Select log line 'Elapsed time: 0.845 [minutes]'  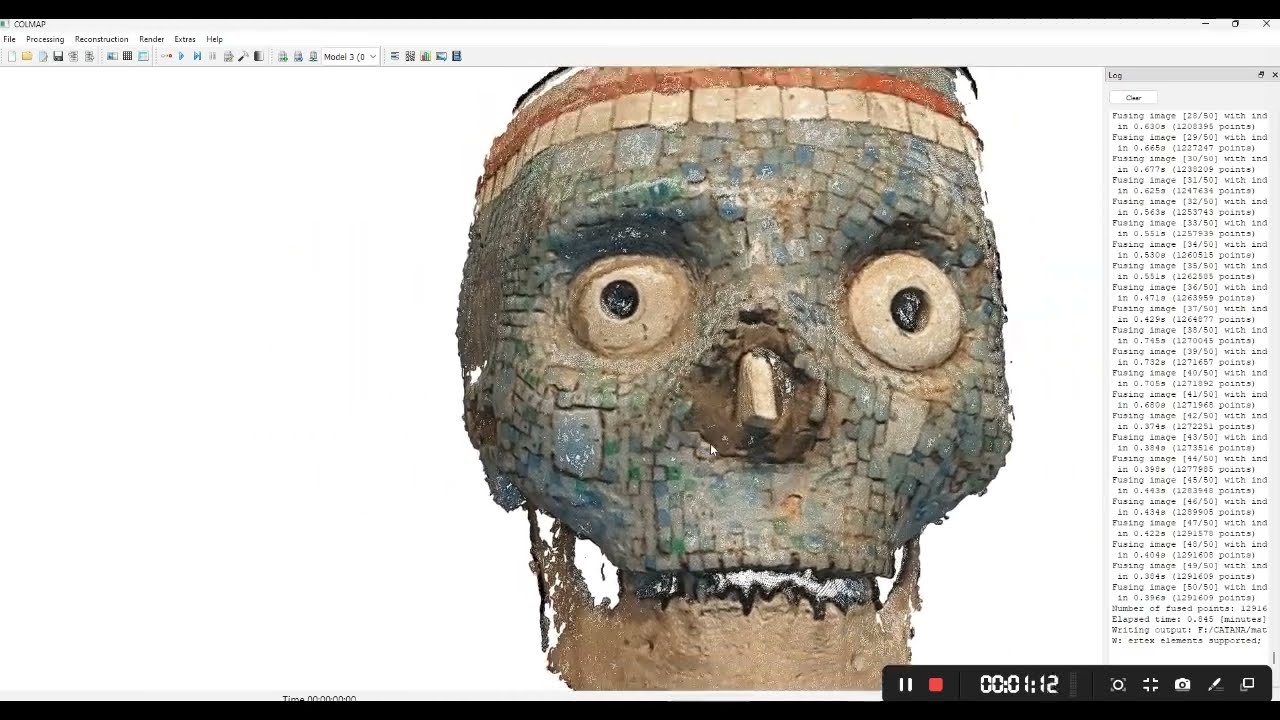pos(1189,619)
